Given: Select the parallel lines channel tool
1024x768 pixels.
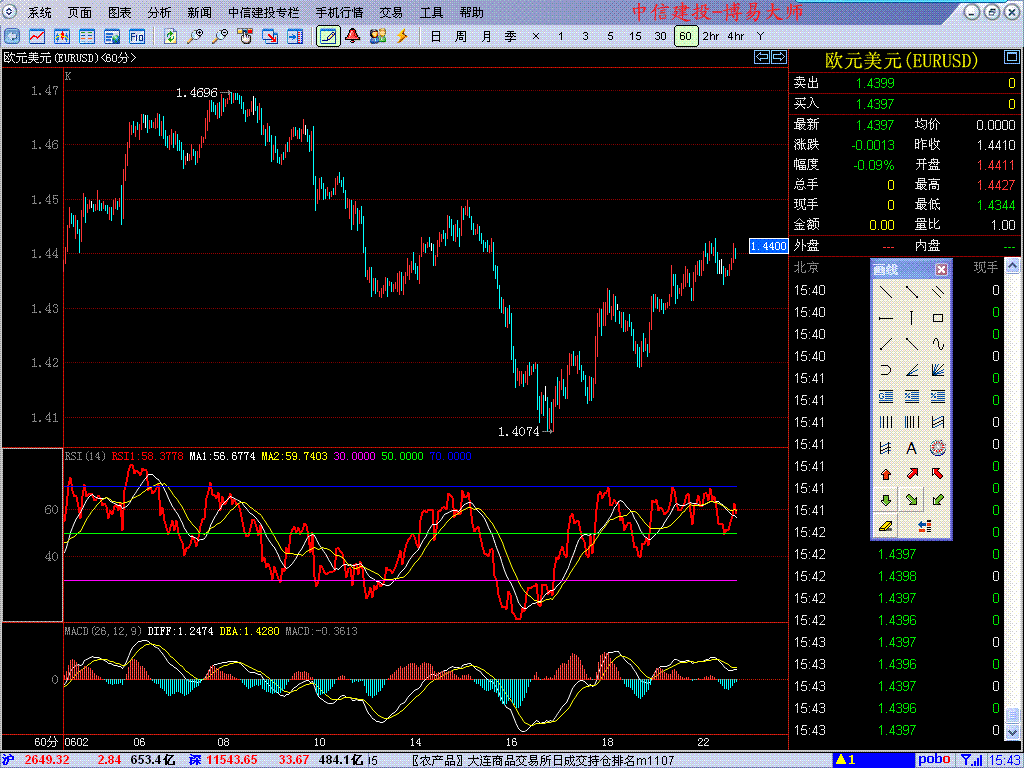Looking at the screenshot, I should 938,292.
